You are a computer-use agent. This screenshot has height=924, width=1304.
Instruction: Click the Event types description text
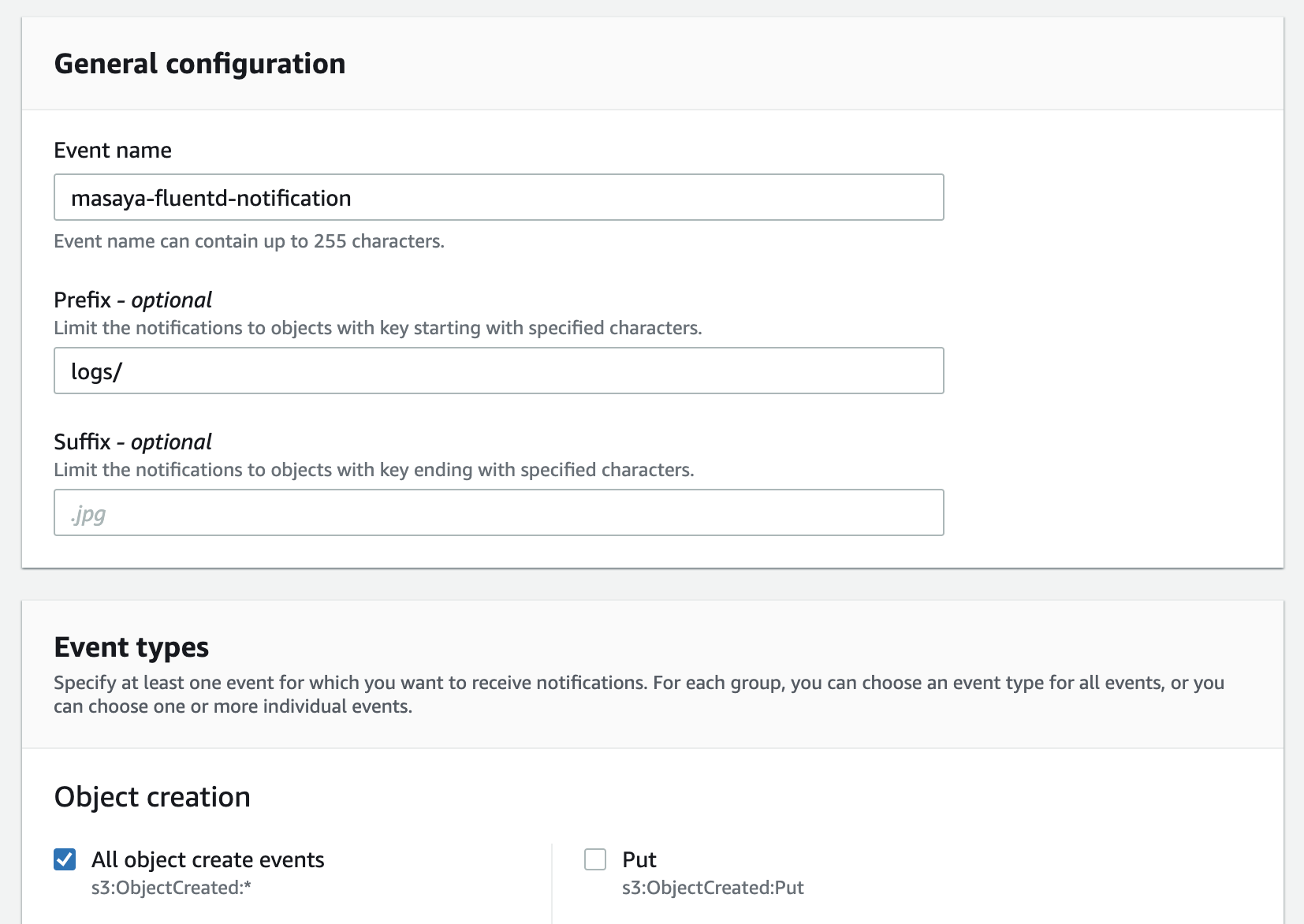pos(639,694)
